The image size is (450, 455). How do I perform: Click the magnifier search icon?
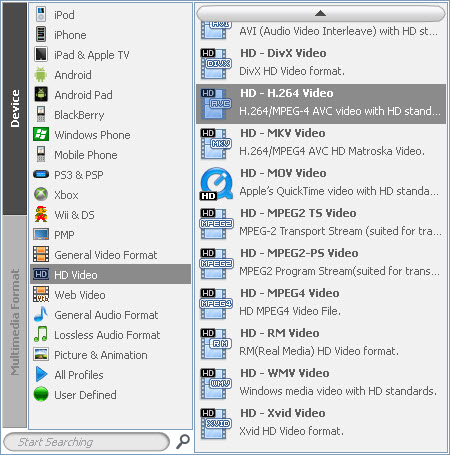click(x=182, y=442)
